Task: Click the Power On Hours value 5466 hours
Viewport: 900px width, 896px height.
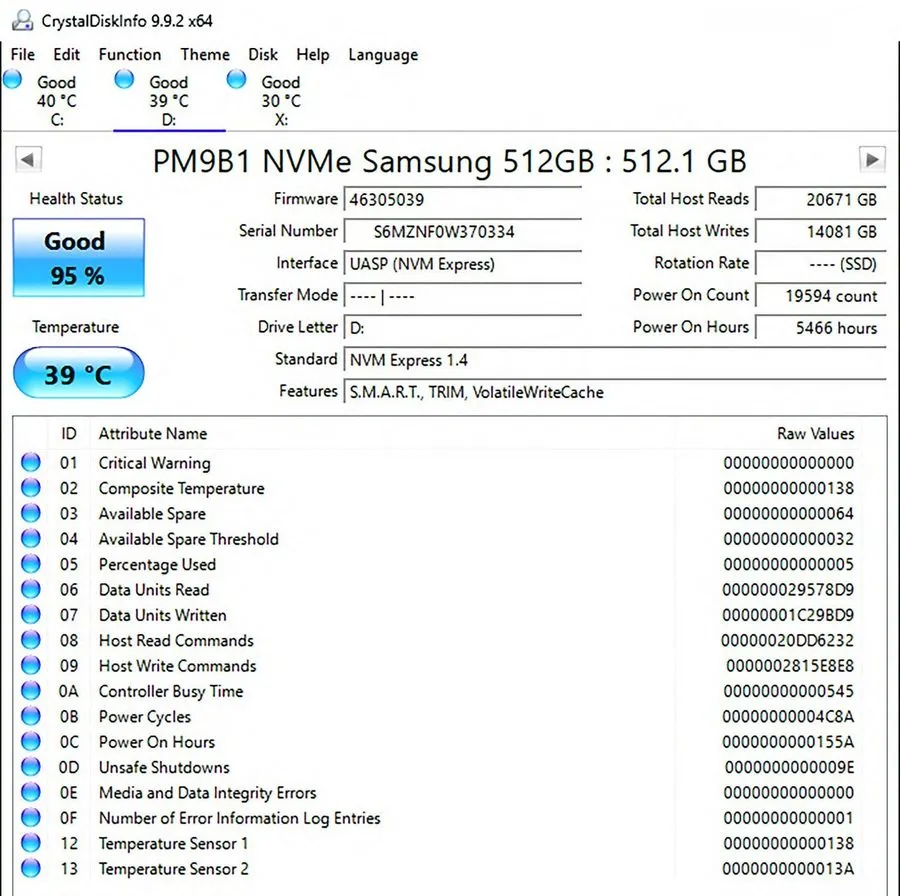Action: [821, 328]
